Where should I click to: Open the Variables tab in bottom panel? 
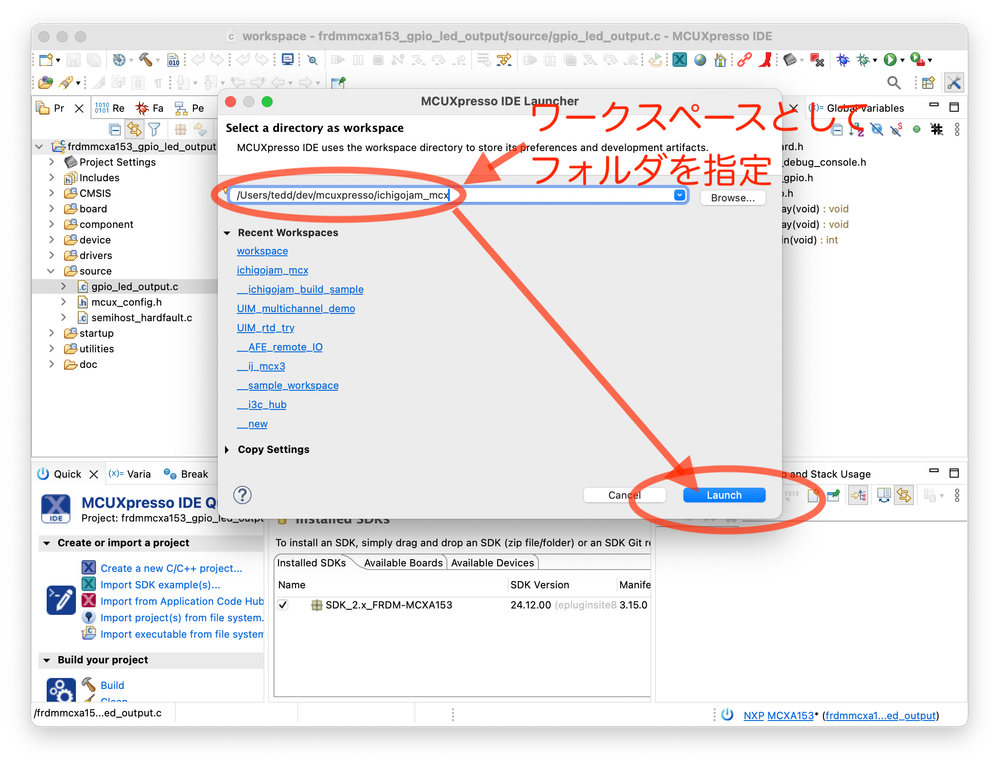click(x=130, y=475)
